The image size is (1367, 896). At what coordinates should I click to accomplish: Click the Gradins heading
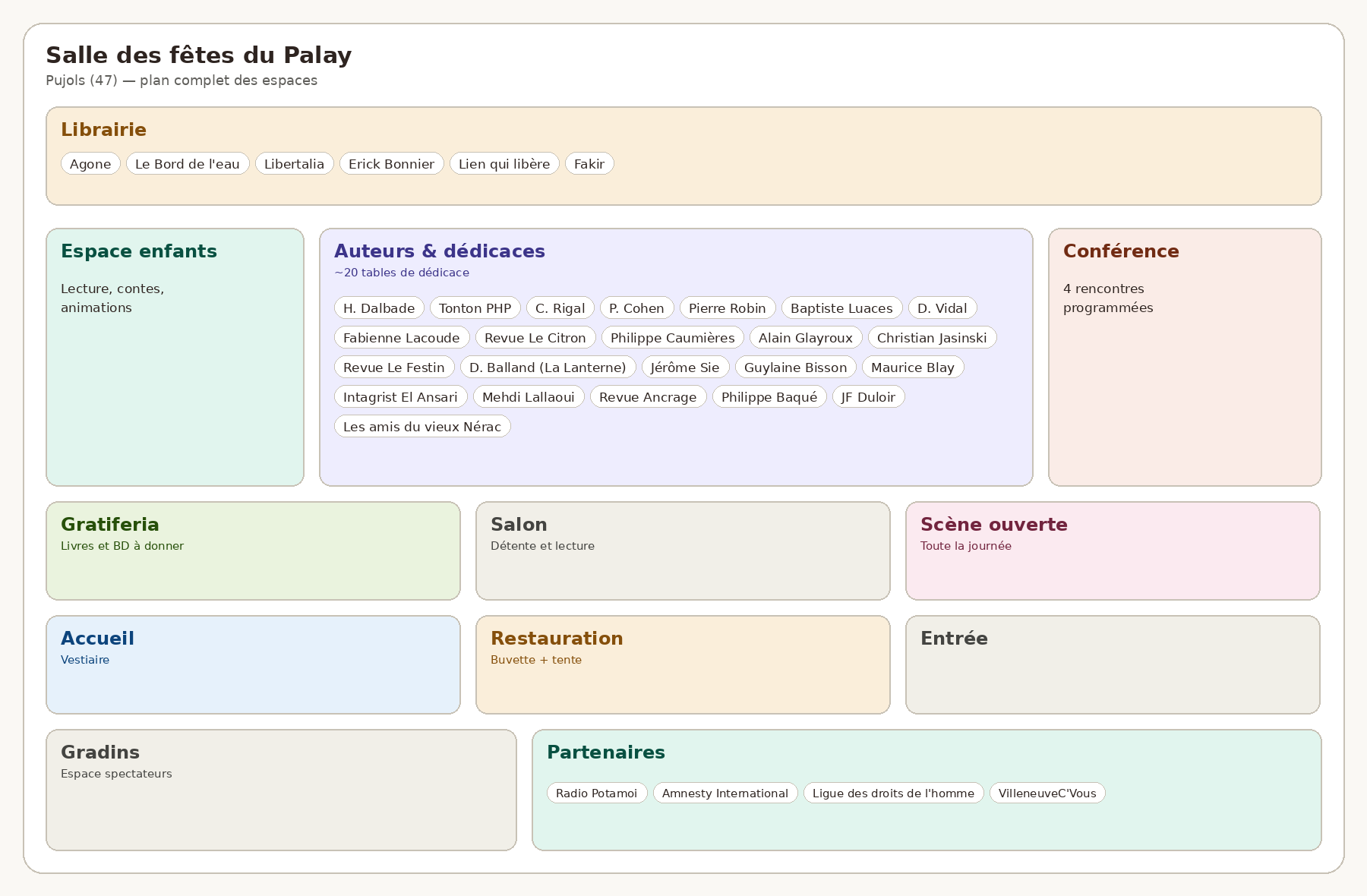(100, 752)
